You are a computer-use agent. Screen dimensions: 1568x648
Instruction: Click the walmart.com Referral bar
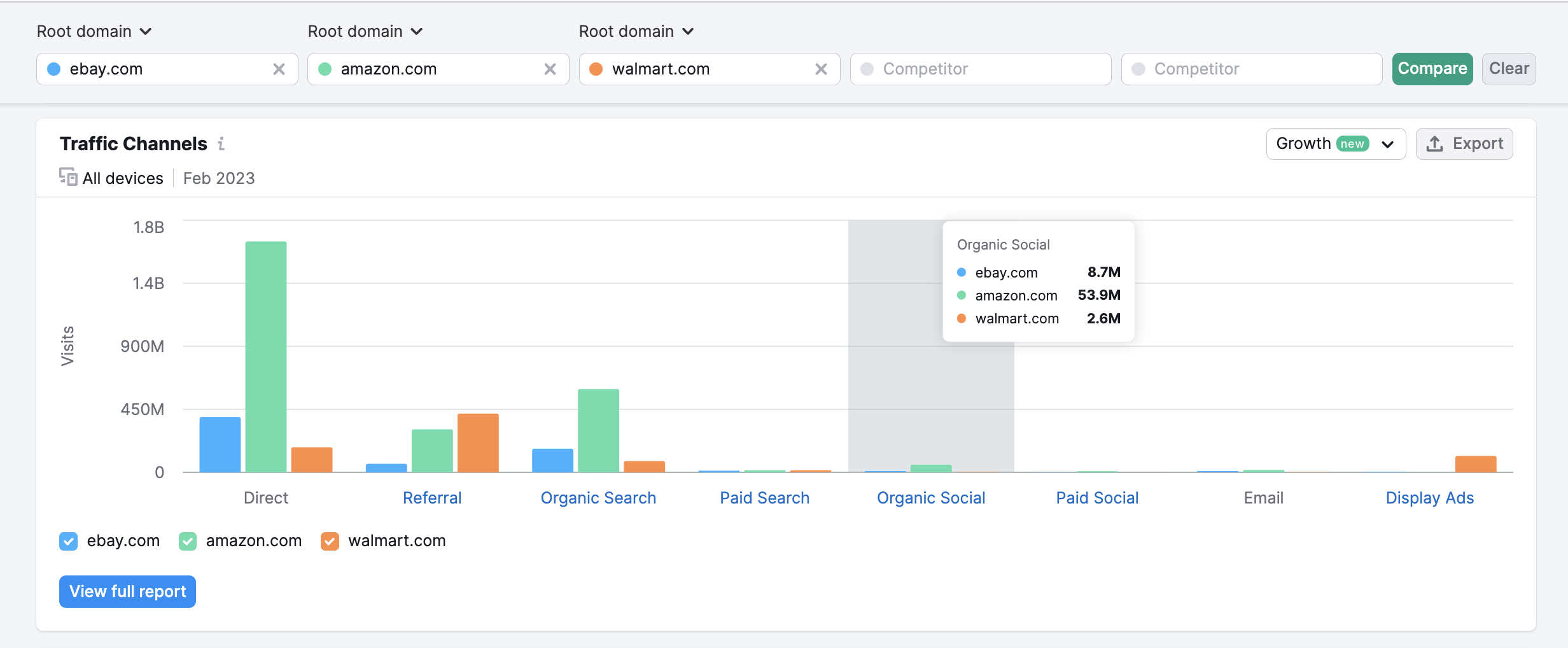pos(478,443)
